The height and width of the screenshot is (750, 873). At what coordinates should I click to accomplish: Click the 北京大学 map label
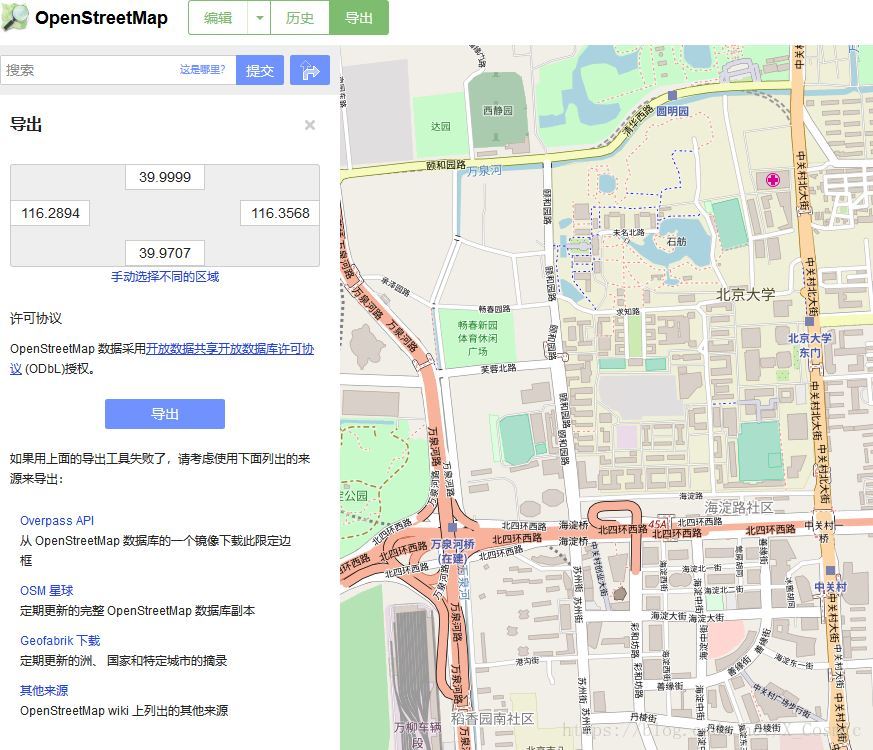coord(746,294)
